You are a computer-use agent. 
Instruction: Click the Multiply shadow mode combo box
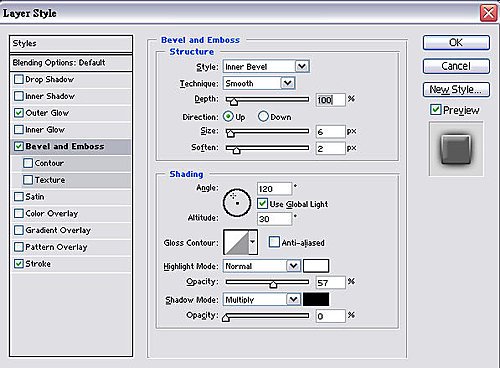pos(262,299)
